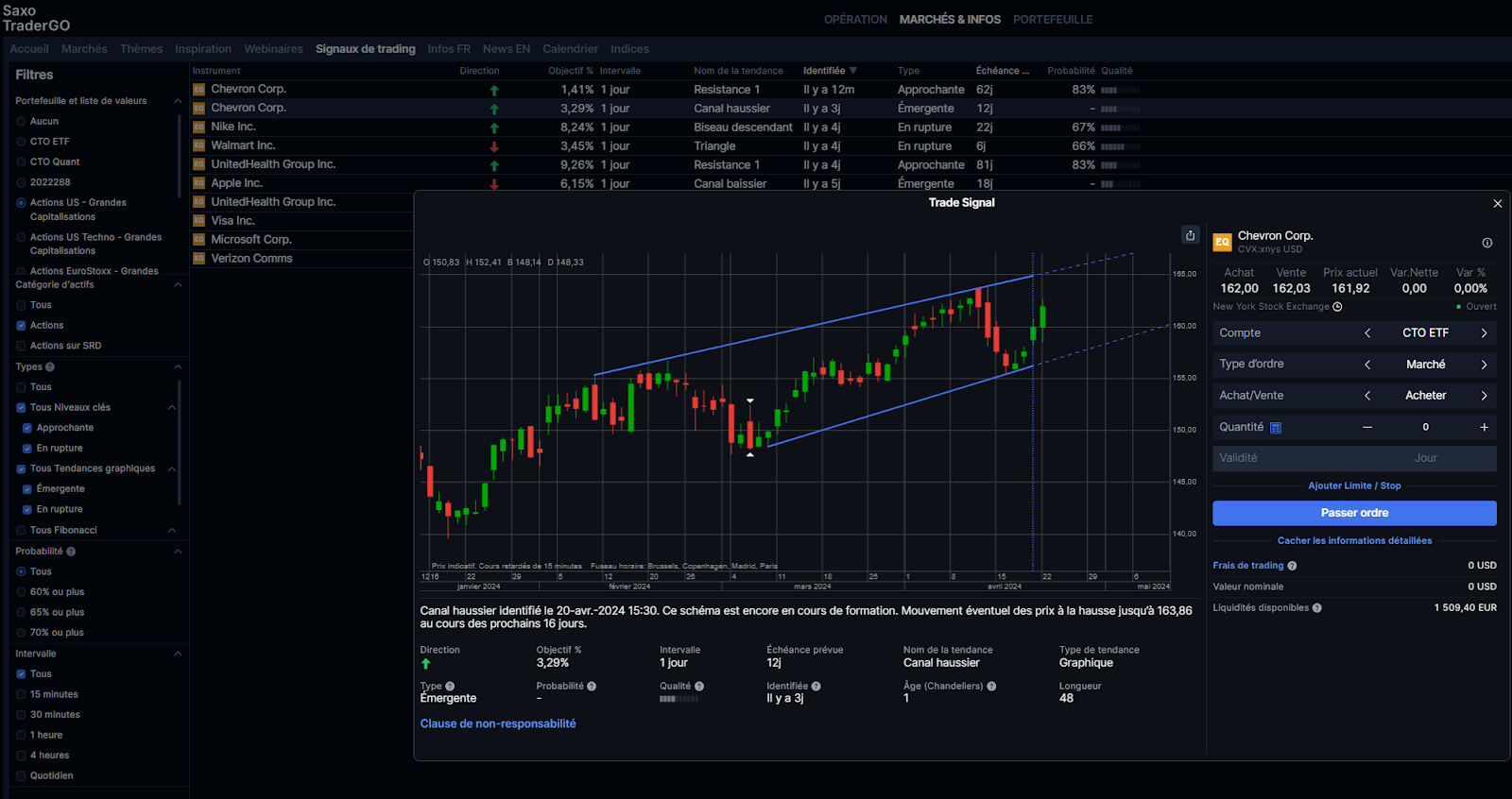Click Ajouter Limite / Stop link
The image size is (1512, 799).
(1354, 486)
